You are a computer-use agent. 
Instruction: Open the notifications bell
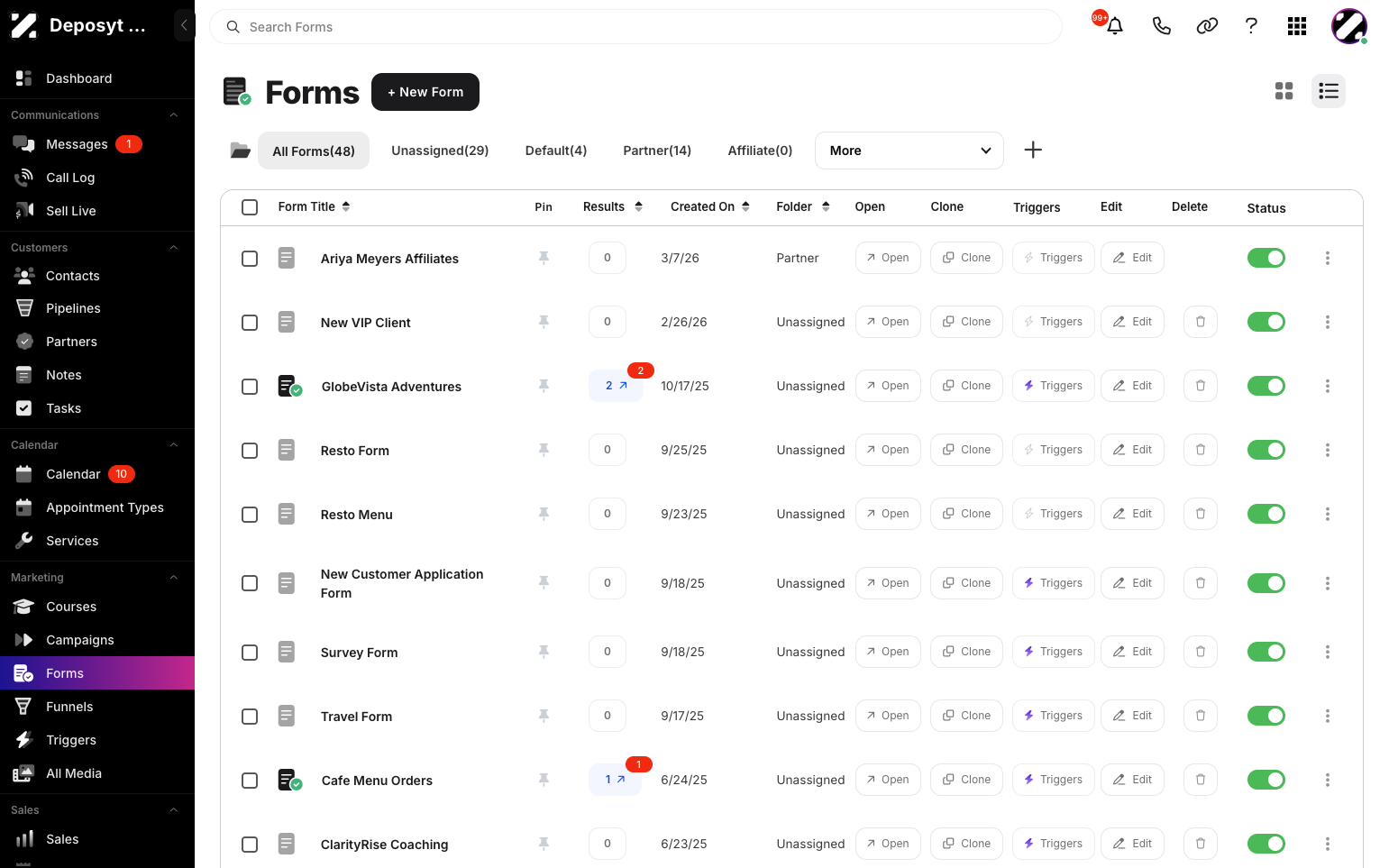click(1115, 26)
